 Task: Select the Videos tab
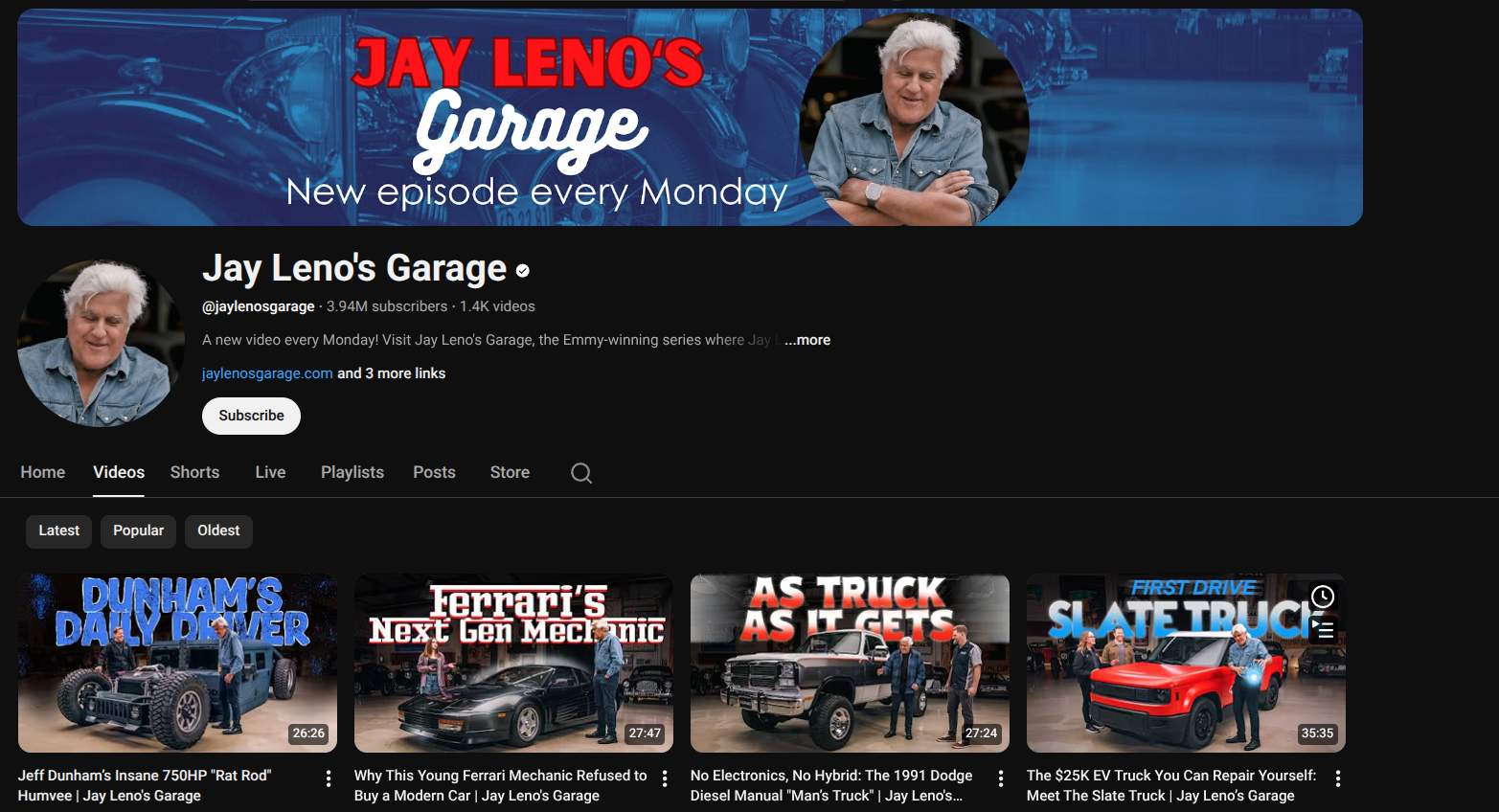[x=119, y=472]
